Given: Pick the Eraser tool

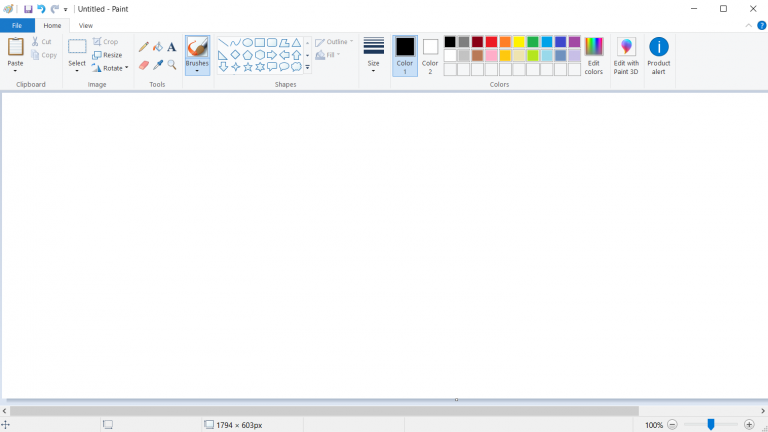Looking at the screenshot, I should click(x=144, y=65).
